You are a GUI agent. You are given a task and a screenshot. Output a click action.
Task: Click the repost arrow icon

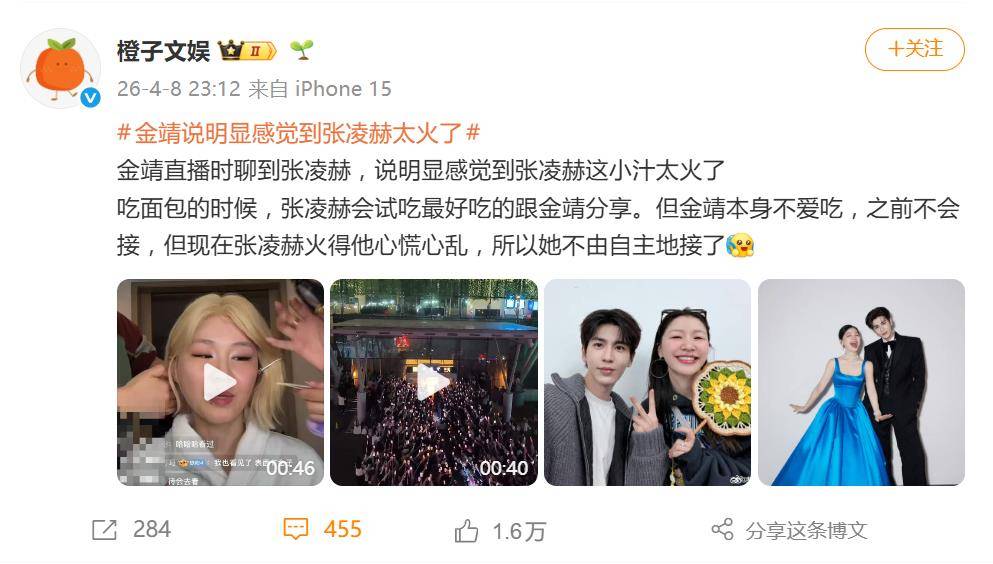click(x=104, y=530)
